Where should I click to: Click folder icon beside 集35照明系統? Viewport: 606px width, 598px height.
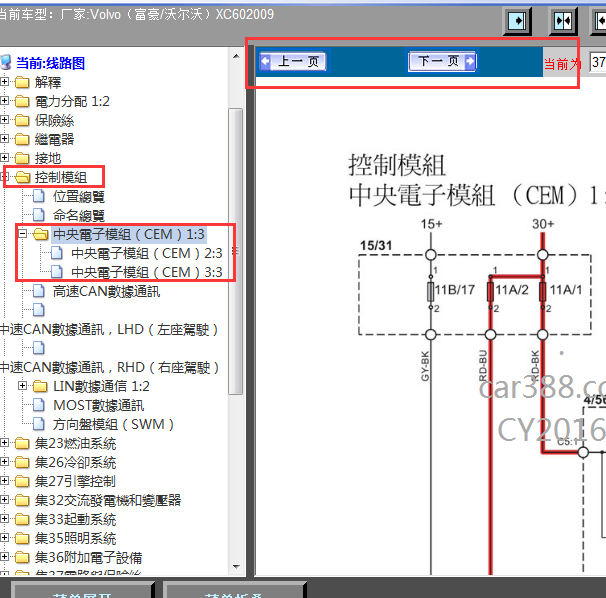[x=22, y=538]
